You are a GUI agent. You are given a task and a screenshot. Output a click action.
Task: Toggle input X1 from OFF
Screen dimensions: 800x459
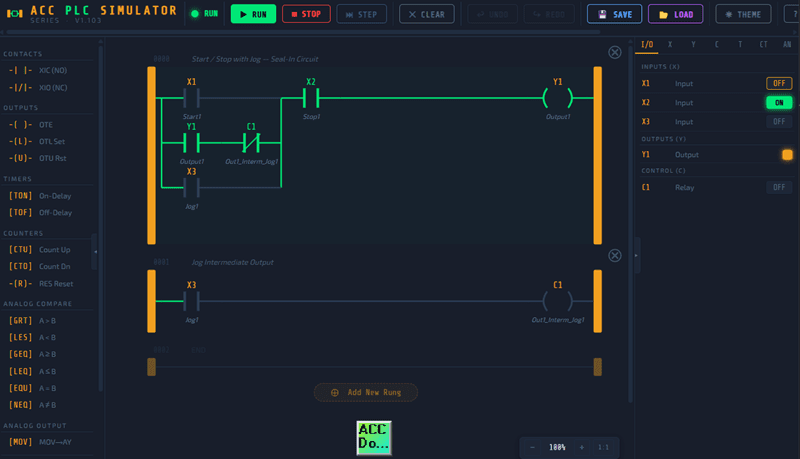(x=779, y=83)
